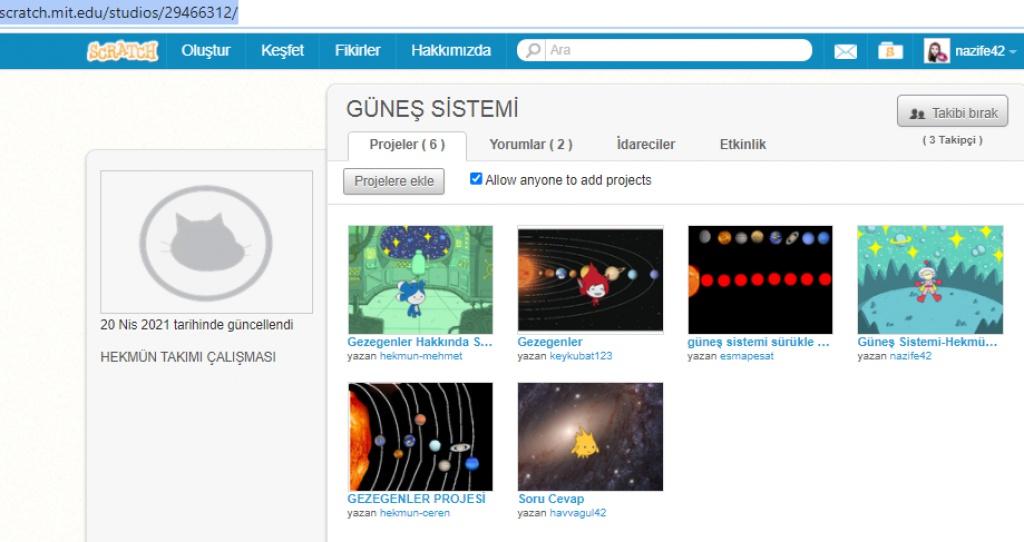Screen dimensions: 1024x542
Task: Open author link hekmun-mehmet
Action: pos(421,356)
